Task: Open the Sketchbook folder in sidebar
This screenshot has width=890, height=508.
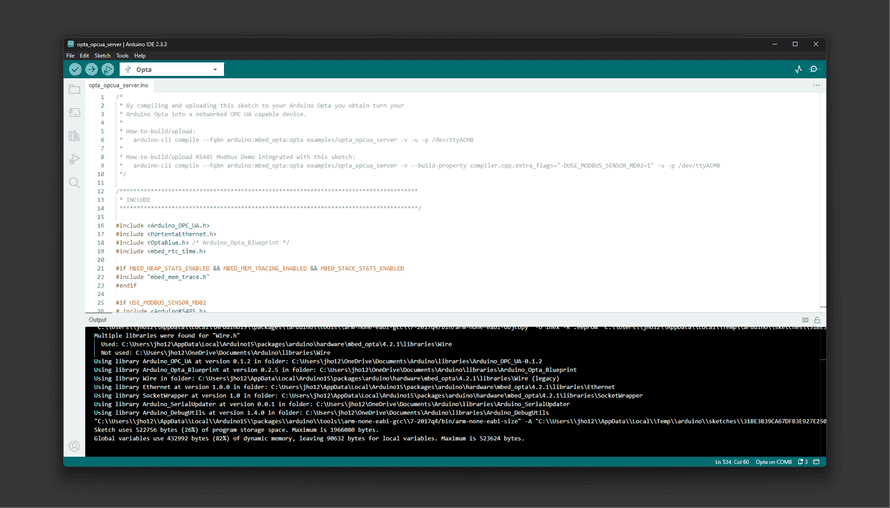Action: (74, 89)
